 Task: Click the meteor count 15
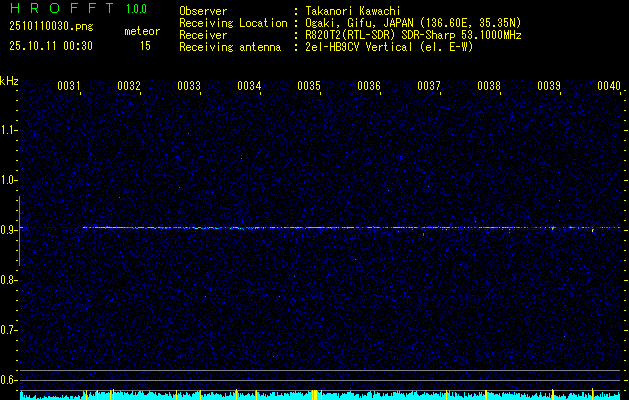pos(145,46)
